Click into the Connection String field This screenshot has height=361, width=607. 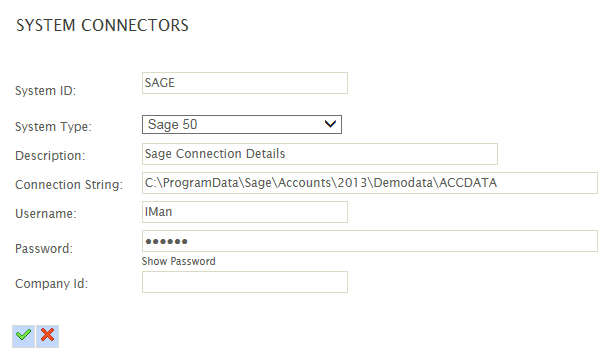tap(370, 183)
